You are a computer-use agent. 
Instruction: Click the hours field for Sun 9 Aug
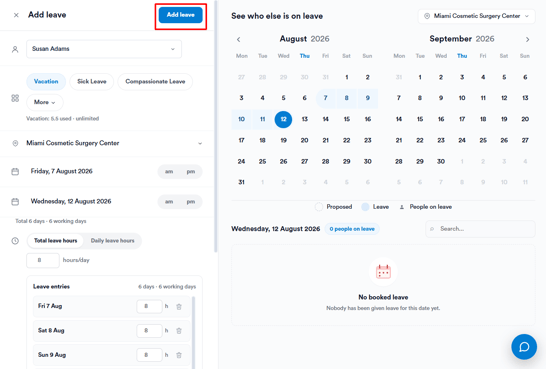tap(149, 355)
